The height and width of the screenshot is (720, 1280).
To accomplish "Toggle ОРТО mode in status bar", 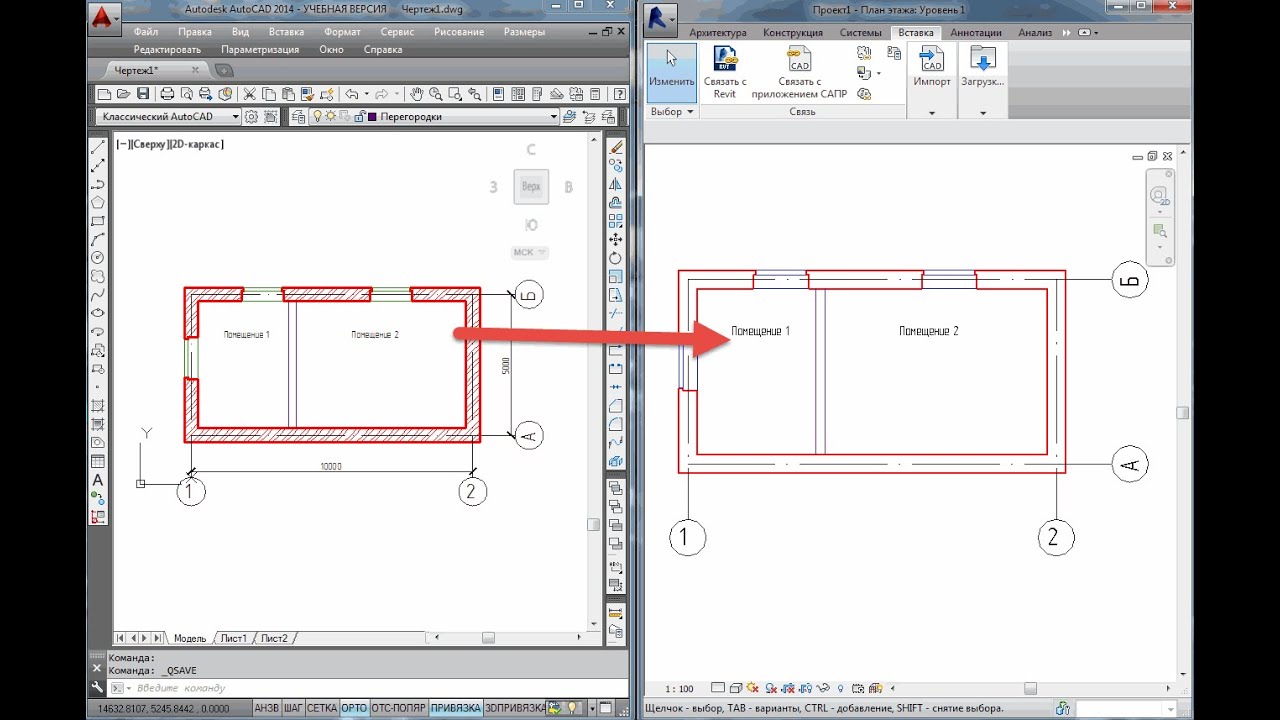I will [x=354, y=708].
